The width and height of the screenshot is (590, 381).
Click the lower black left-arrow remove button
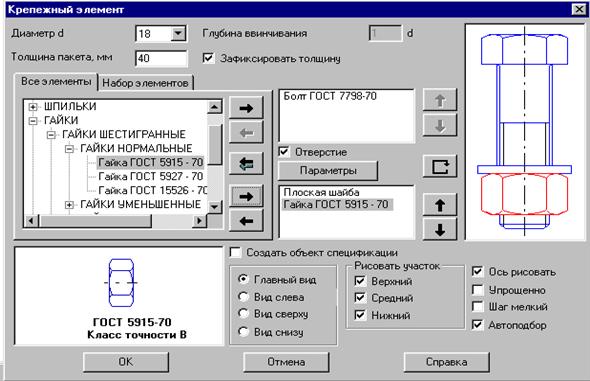click(246, 221)
